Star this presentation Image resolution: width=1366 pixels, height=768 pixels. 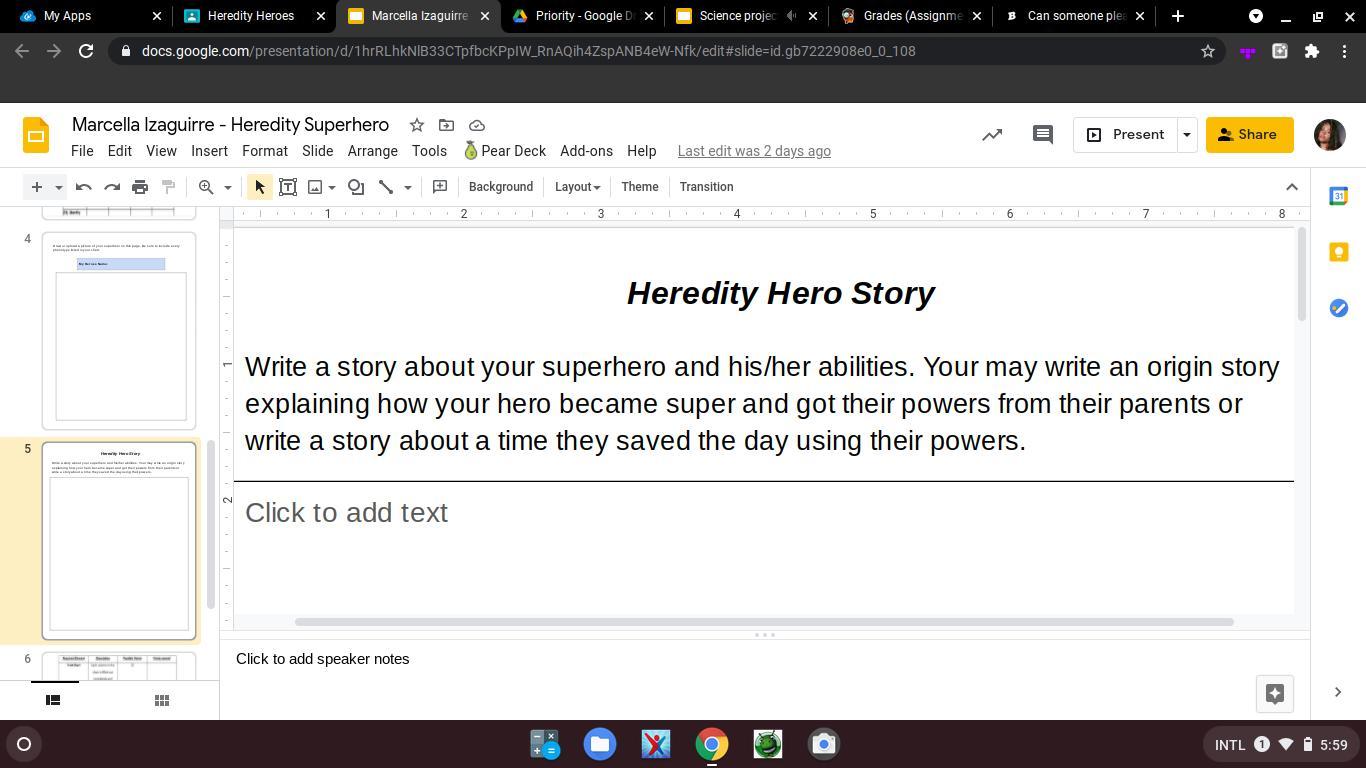point(417,125)
